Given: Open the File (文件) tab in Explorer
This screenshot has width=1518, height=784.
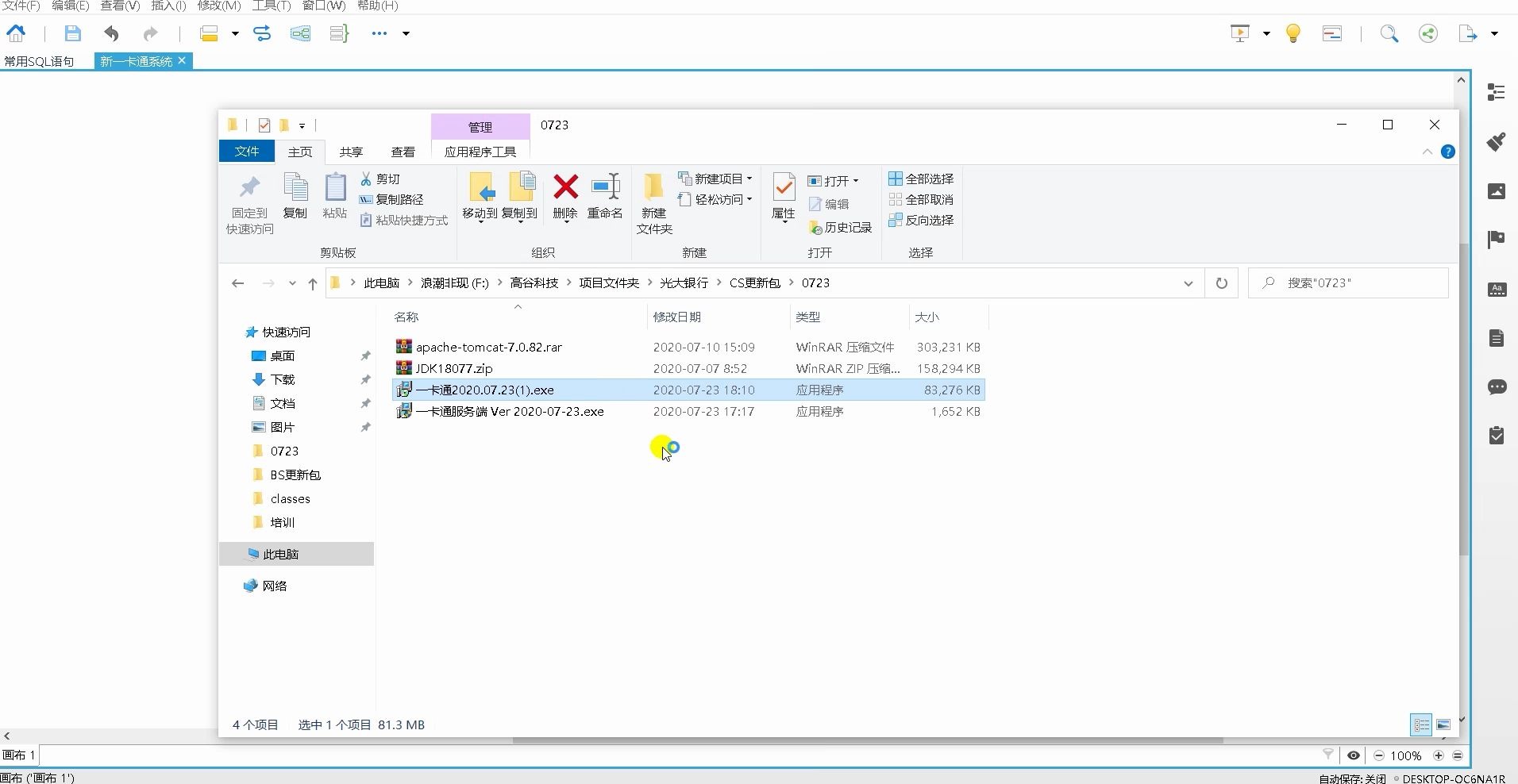Looking at the screenshot, I should pos(247,152).
